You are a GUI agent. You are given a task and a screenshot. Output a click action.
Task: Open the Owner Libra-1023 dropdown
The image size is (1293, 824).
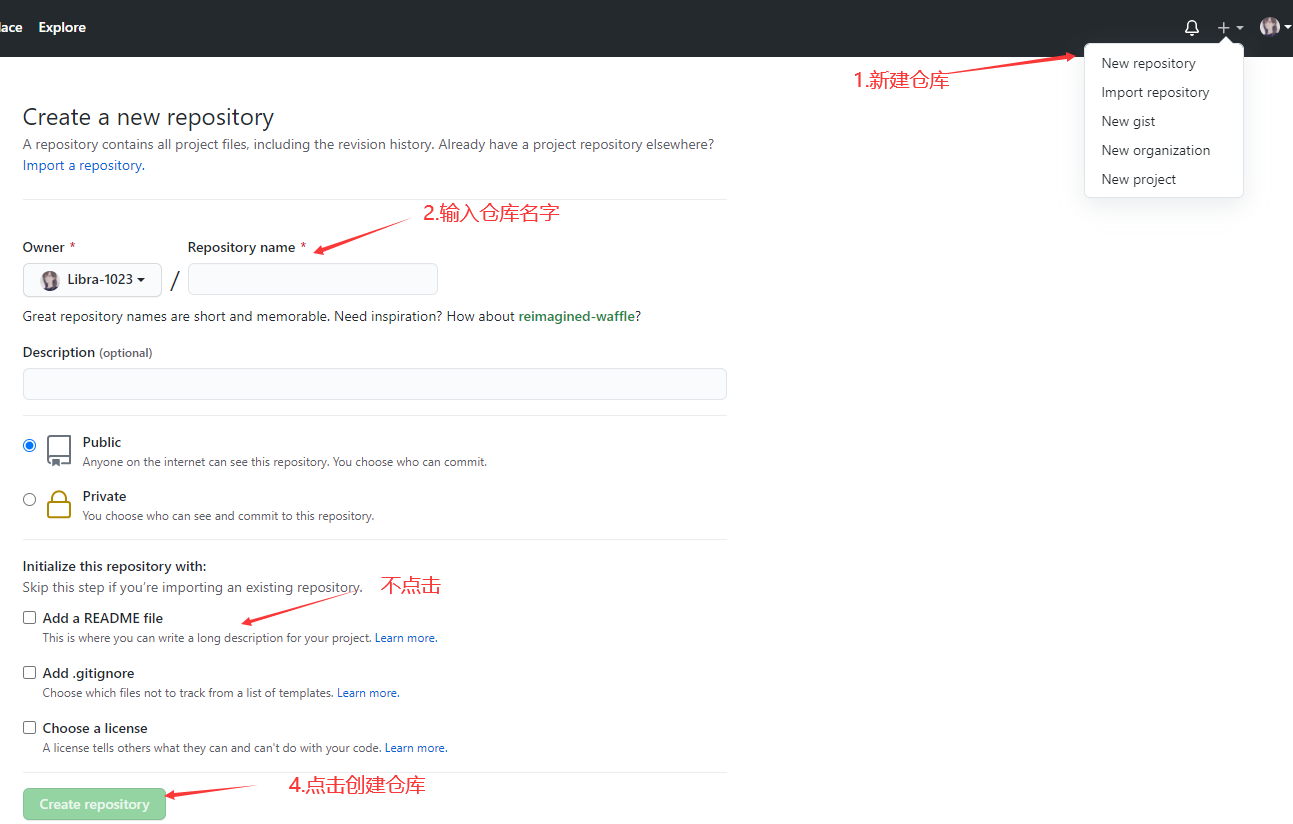(x=92, y=280)
